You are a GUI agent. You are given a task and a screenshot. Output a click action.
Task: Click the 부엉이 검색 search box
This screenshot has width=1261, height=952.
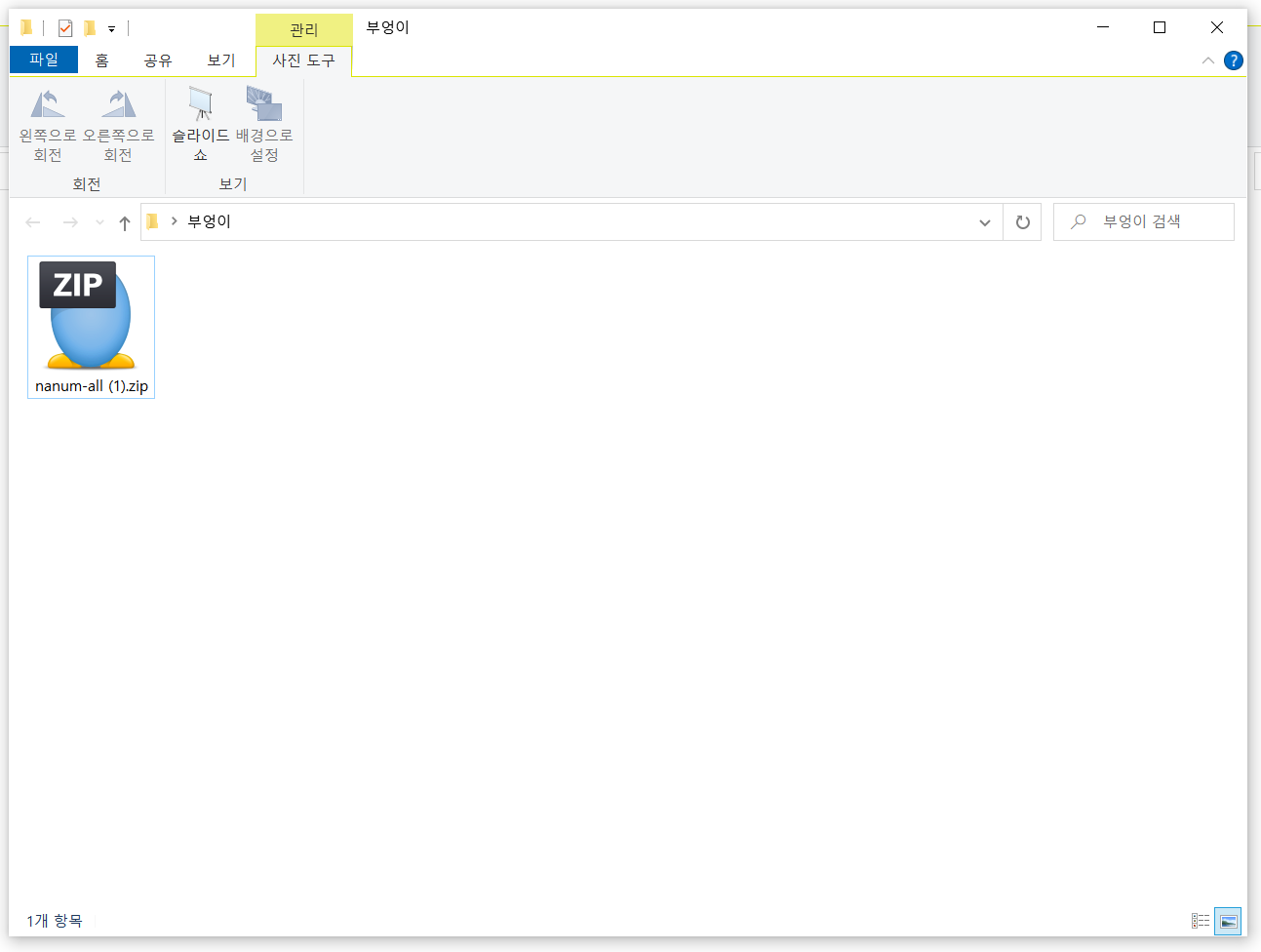pos(1144,221)
